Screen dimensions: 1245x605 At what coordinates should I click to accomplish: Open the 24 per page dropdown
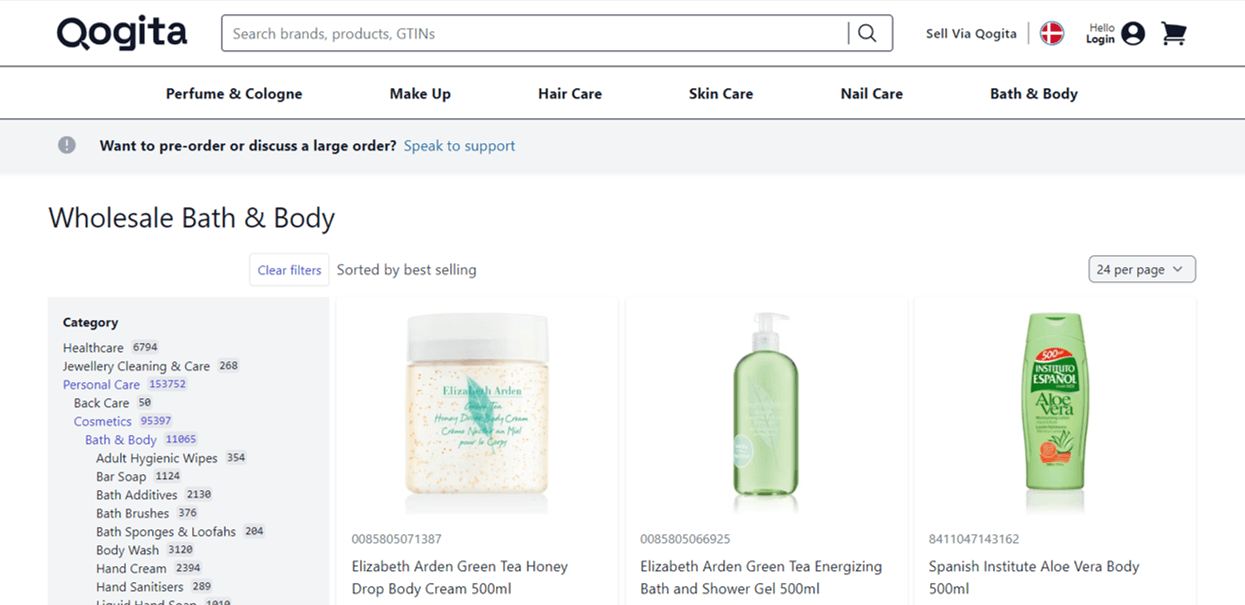point(1141,269)
